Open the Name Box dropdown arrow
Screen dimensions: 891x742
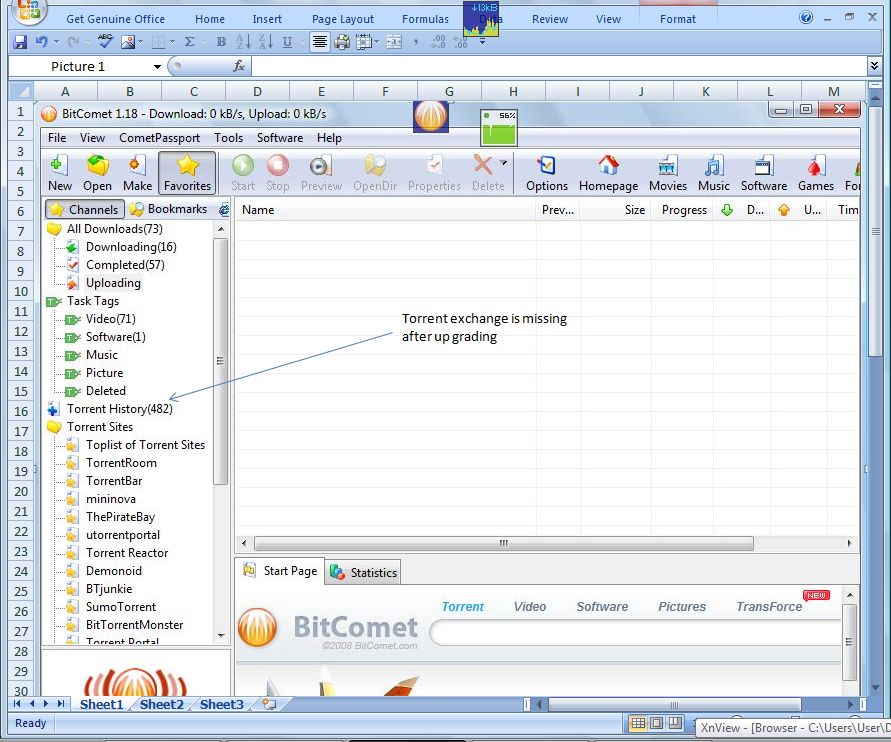pos(157,66)
